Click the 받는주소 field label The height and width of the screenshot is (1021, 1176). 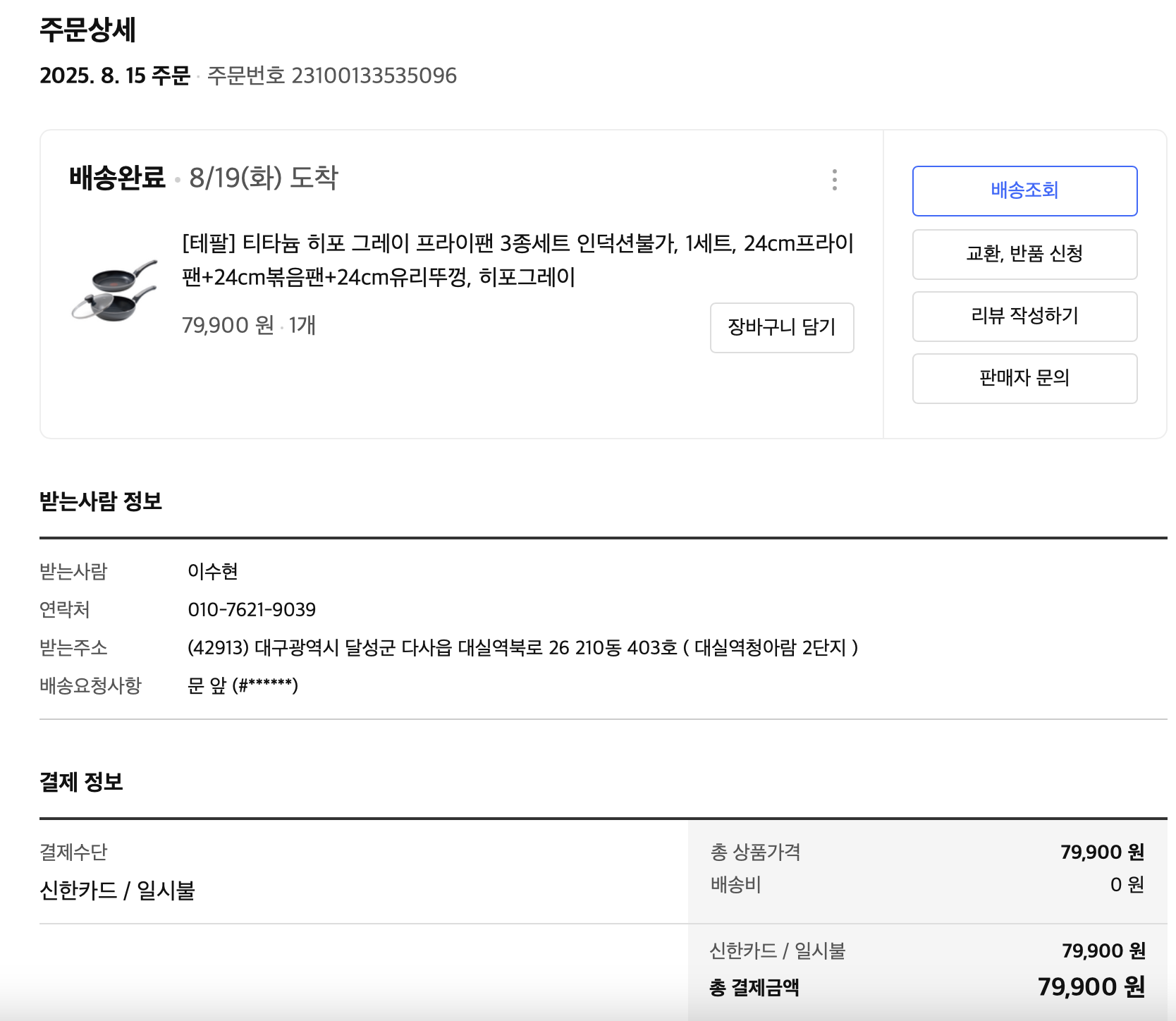pyautogui.click(x=73, y=647)
